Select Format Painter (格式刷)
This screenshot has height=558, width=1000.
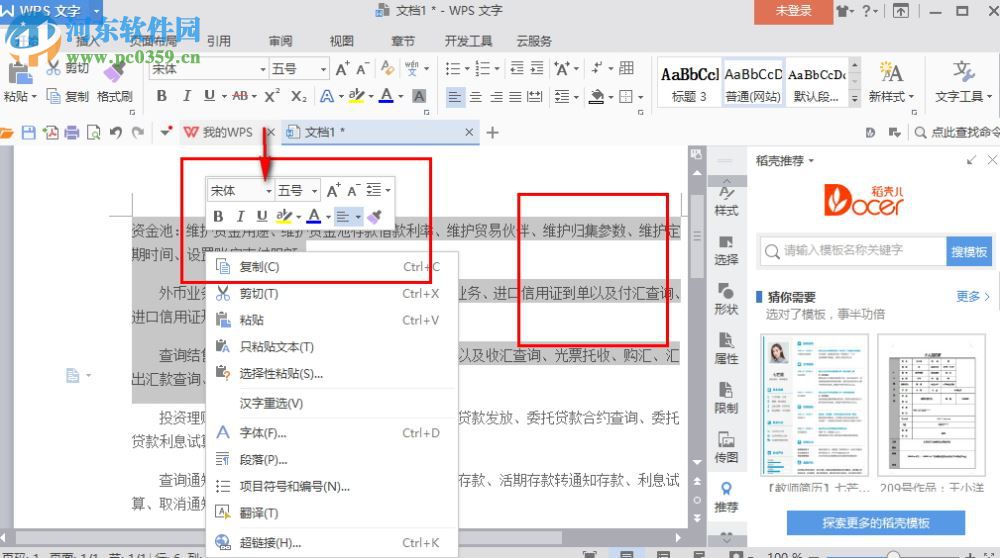point(115,83)
